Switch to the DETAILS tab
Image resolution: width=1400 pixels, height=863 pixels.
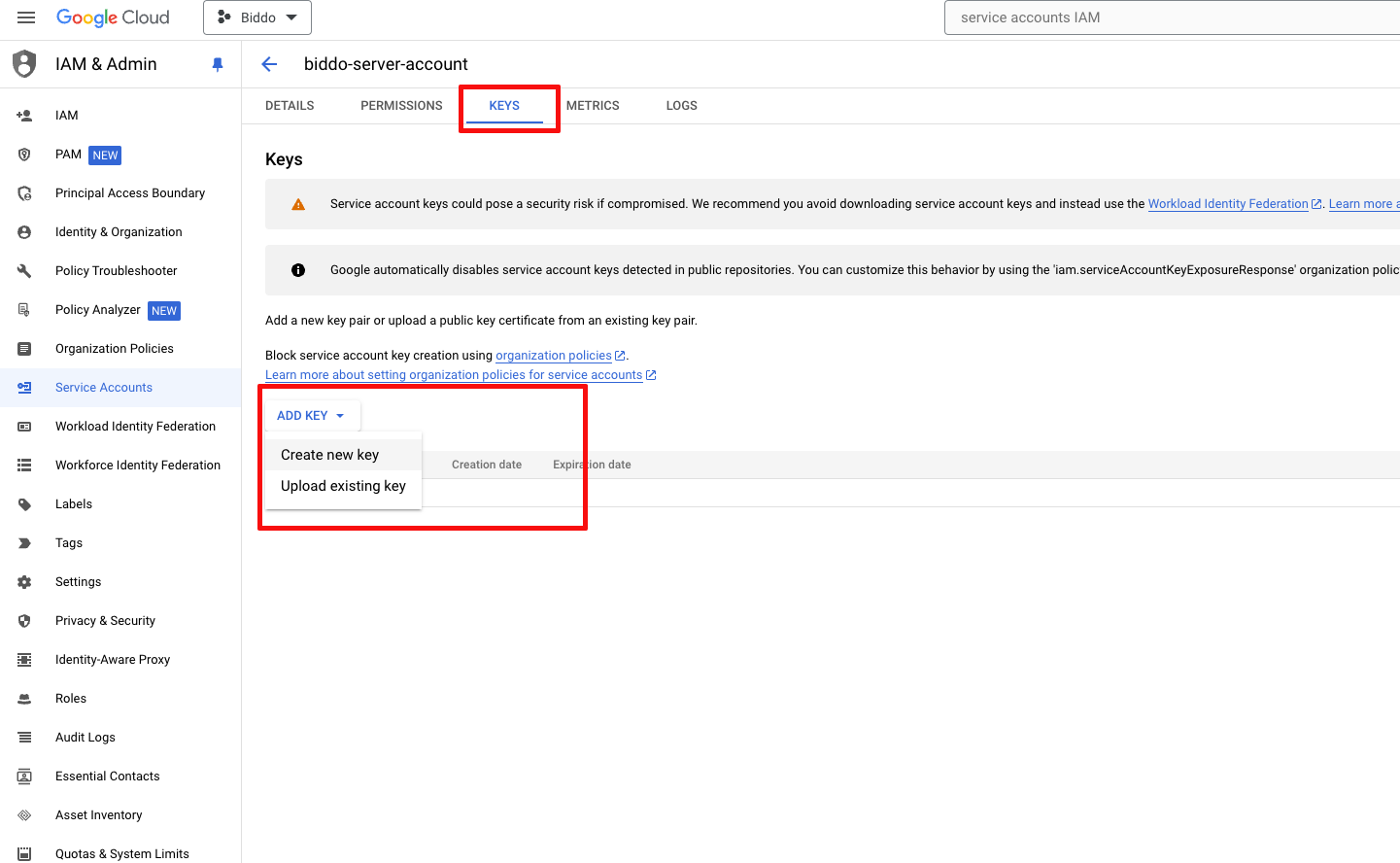pyautogui.click(x=290, y=106)
